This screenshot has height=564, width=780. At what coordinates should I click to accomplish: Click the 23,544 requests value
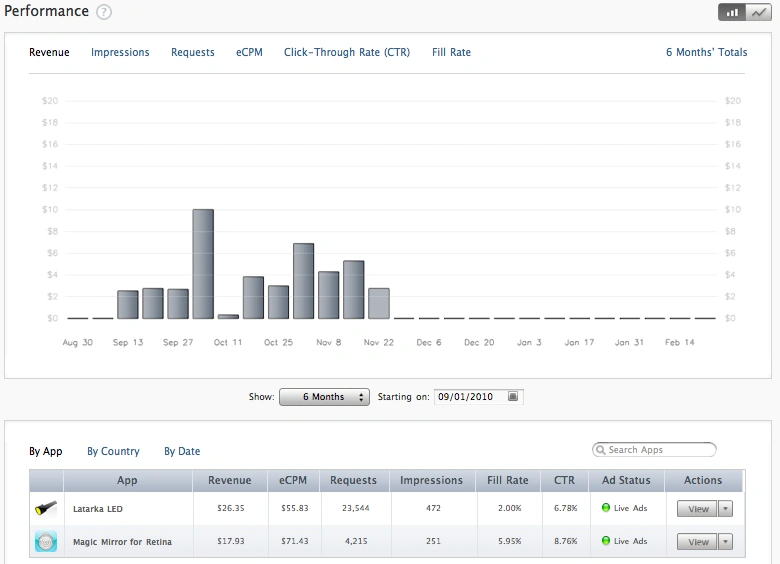pos(356,508)
